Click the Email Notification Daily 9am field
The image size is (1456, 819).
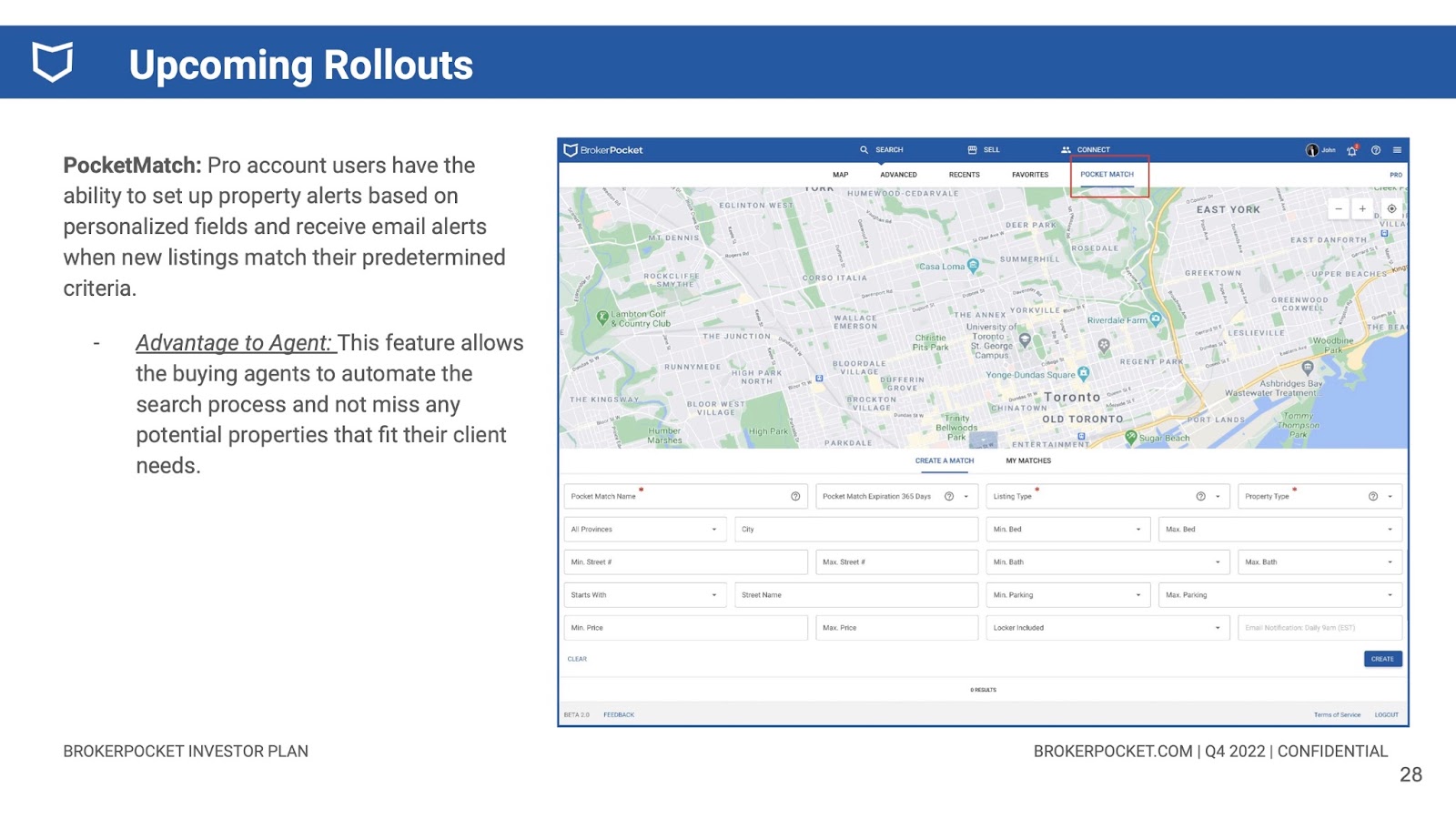coord(1319,628)
